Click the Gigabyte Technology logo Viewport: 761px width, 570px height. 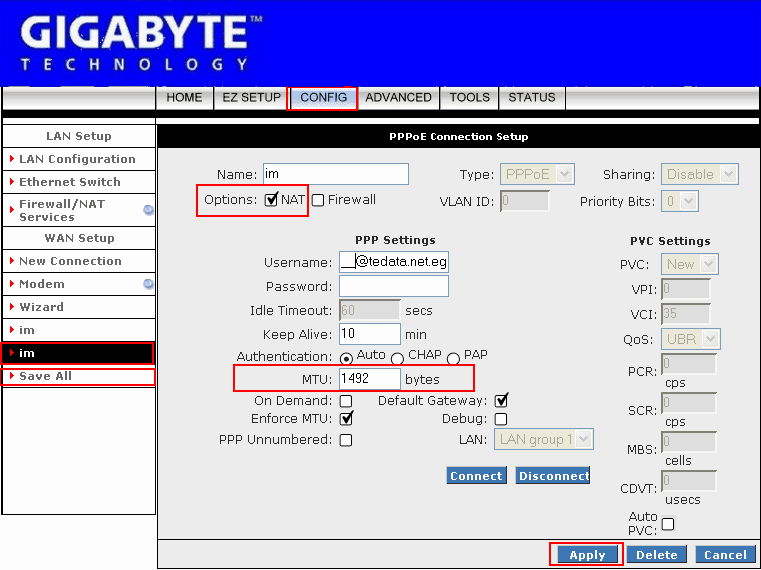(x=141, y=43)
